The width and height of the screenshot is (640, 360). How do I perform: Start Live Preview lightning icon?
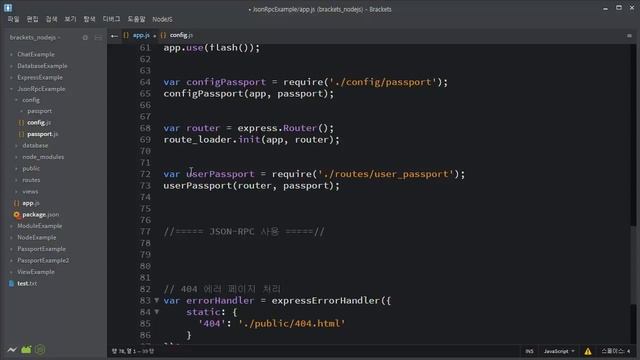click(12, 349)
